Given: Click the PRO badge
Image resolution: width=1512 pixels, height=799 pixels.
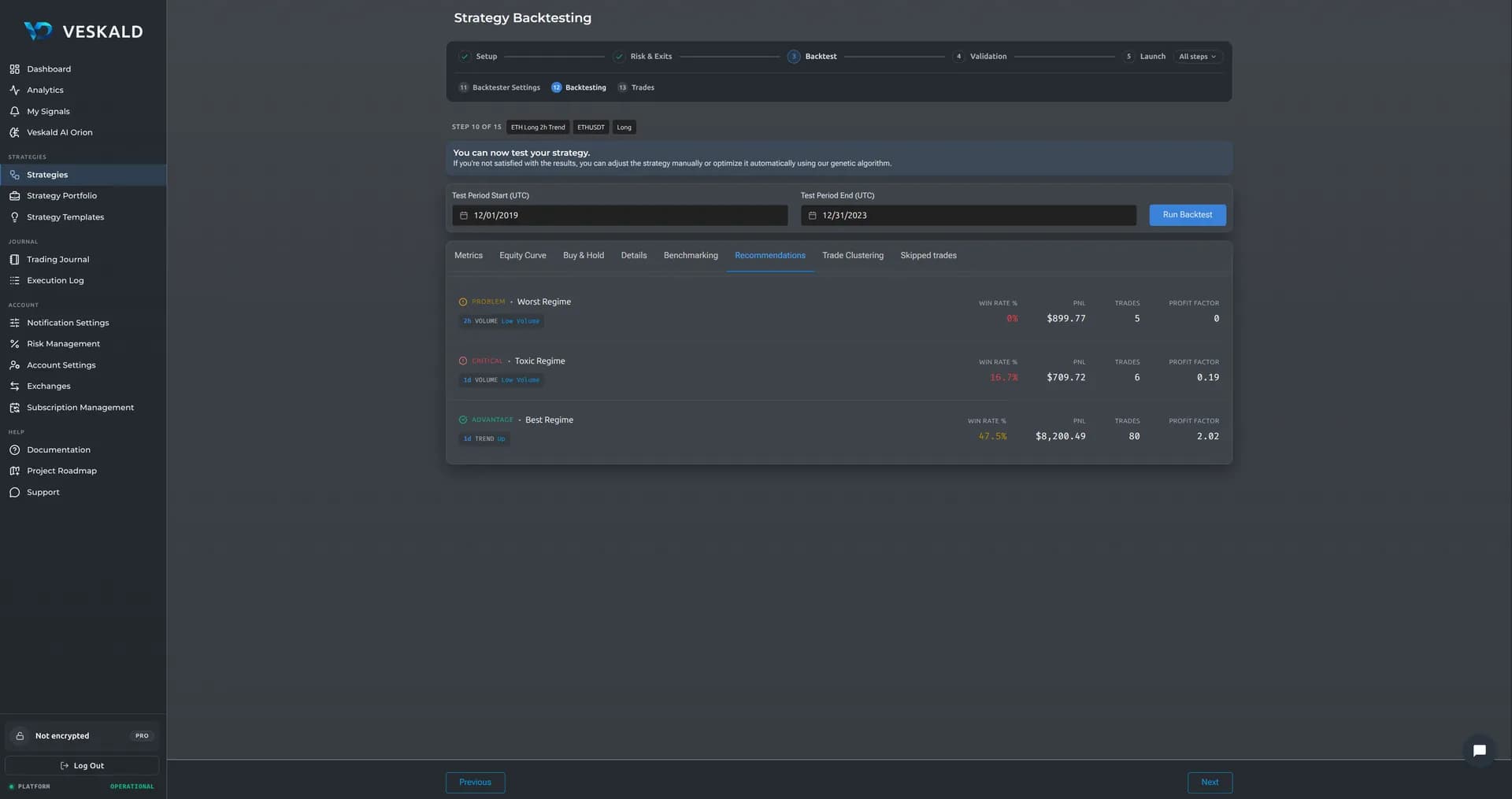Looking at the screenshot, I should click(142, 736).
